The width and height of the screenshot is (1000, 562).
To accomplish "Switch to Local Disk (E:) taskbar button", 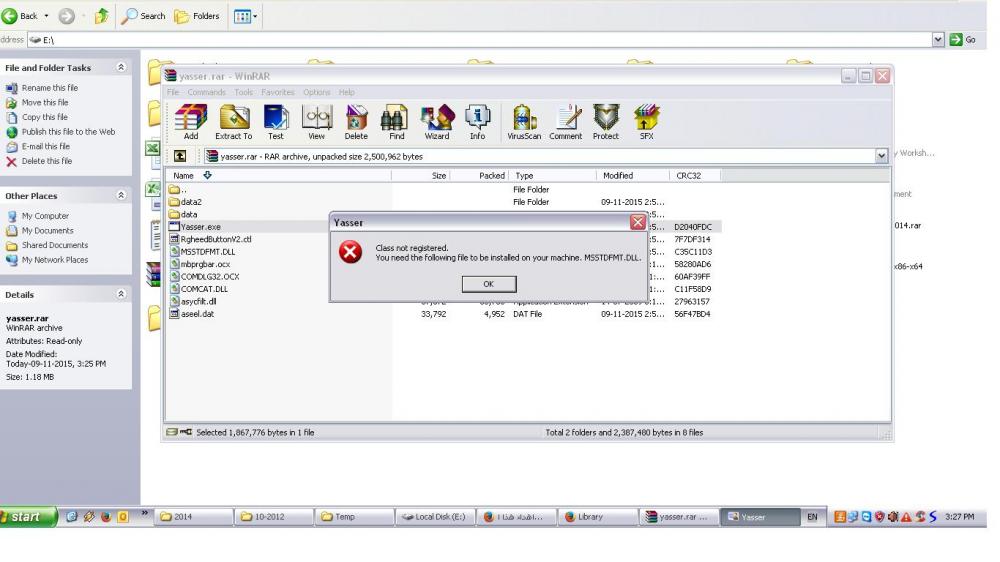I will click(x=435, y=517).
